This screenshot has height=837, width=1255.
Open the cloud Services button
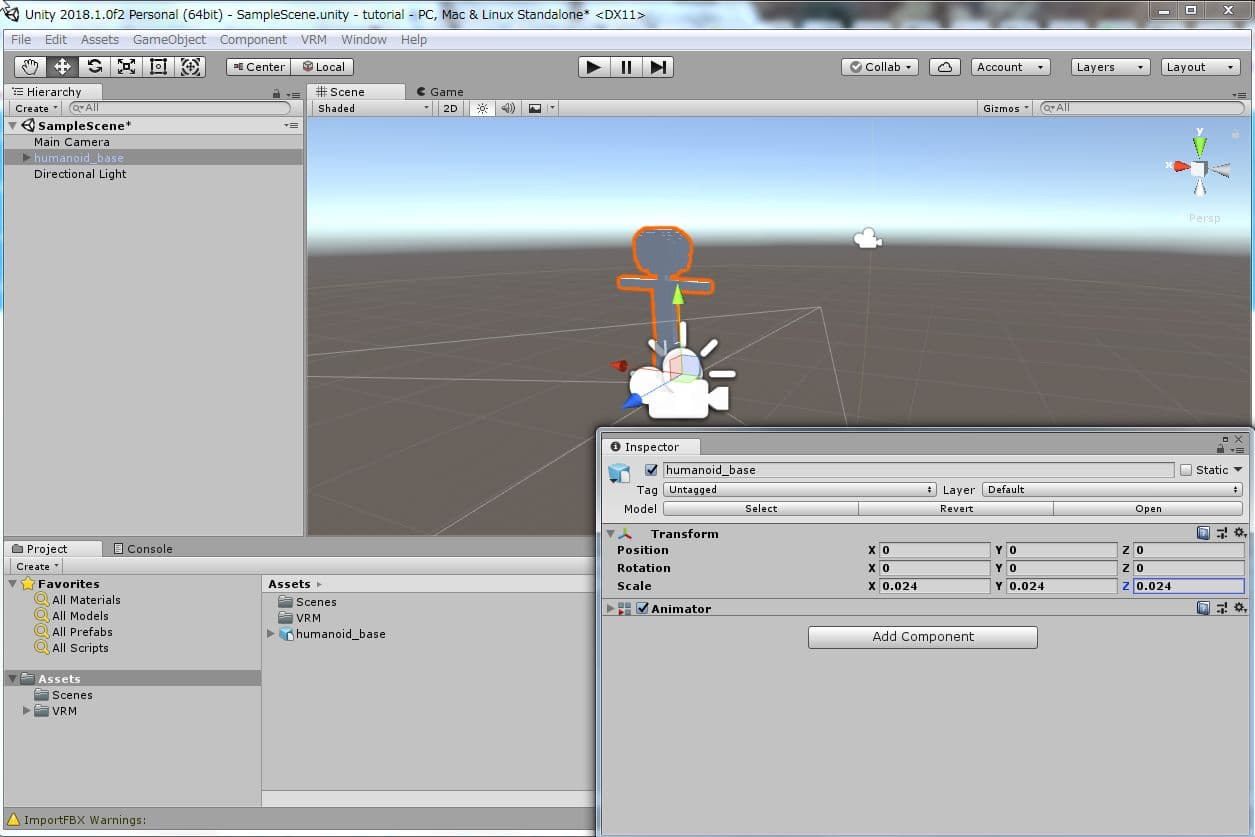[x=944, y=67]
